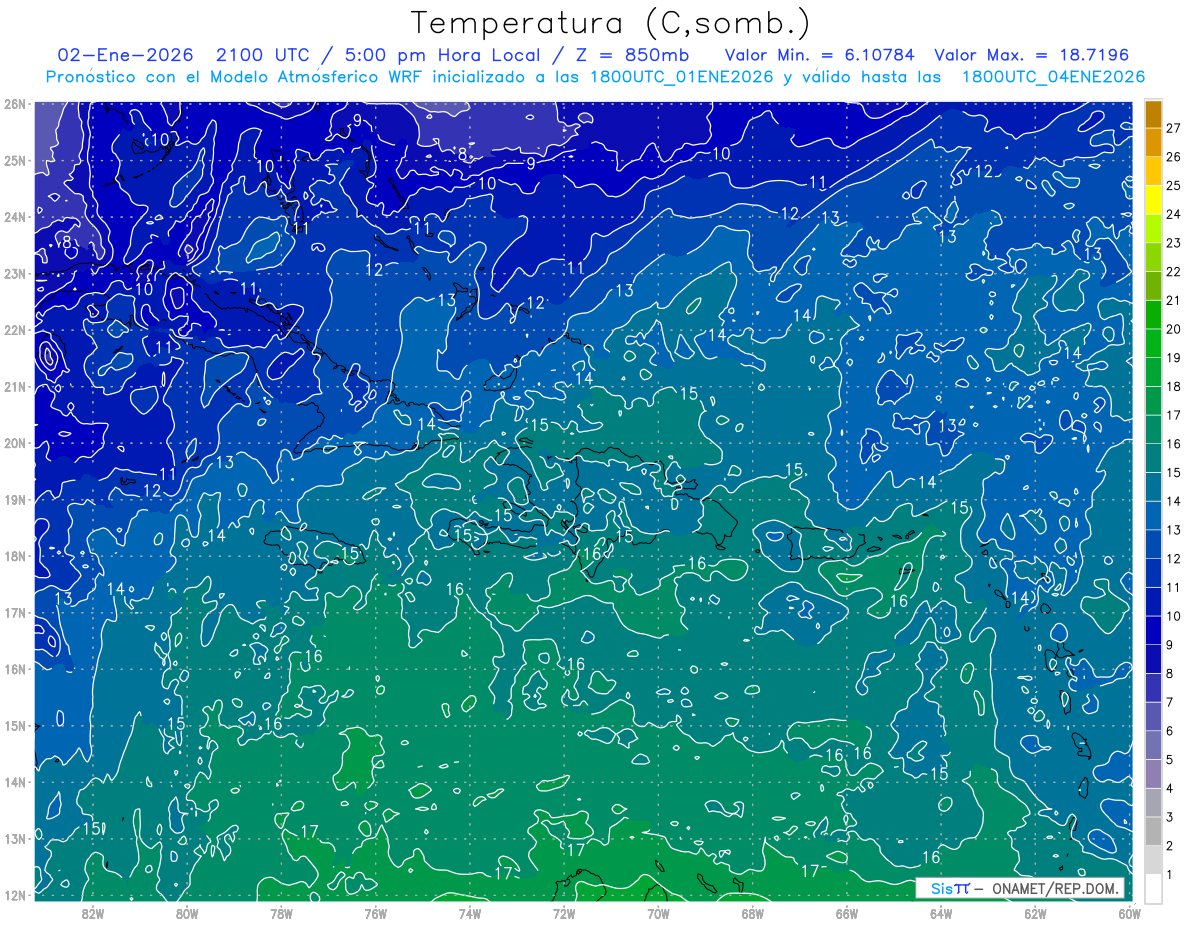Click the "22N" latitude axis label
Viewport: 1200px width, 927px height.
pyautogui.click(x=14, y=330)
